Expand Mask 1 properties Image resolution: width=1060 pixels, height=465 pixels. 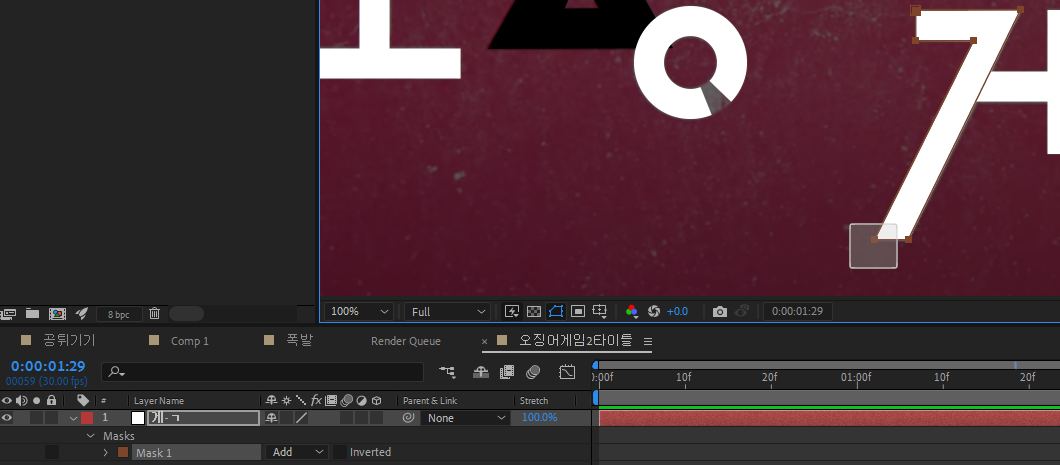(x=105, y=452)
